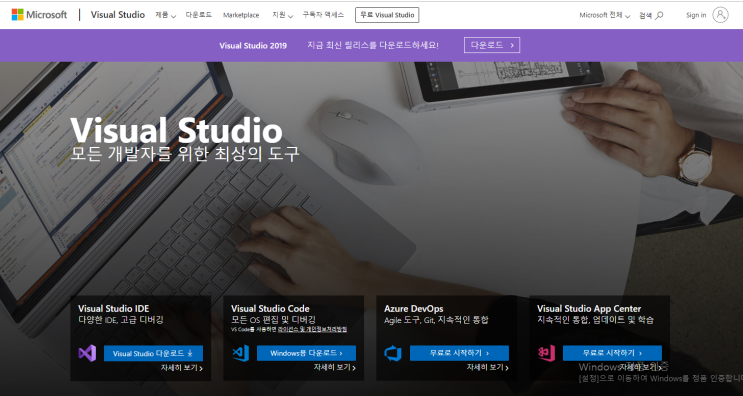Click the 무료 Visual Studio button

(x=387, y=15)
